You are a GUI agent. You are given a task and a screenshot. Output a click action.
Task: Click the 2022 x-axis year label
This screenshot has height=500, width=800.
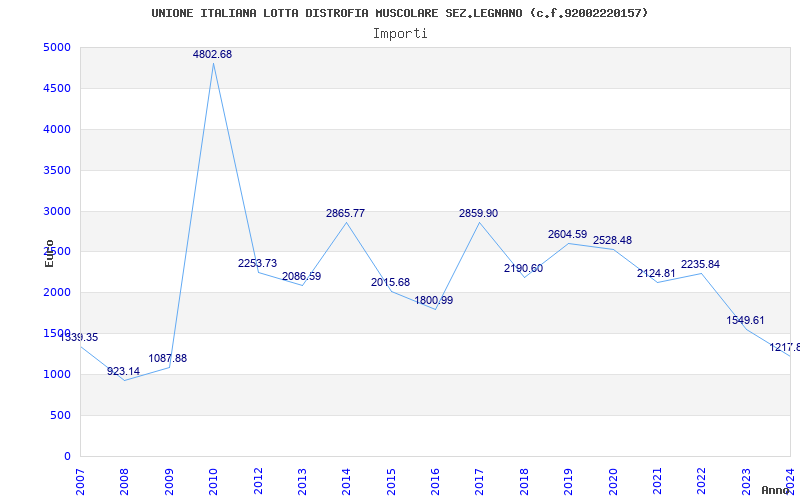coord(702,482)
